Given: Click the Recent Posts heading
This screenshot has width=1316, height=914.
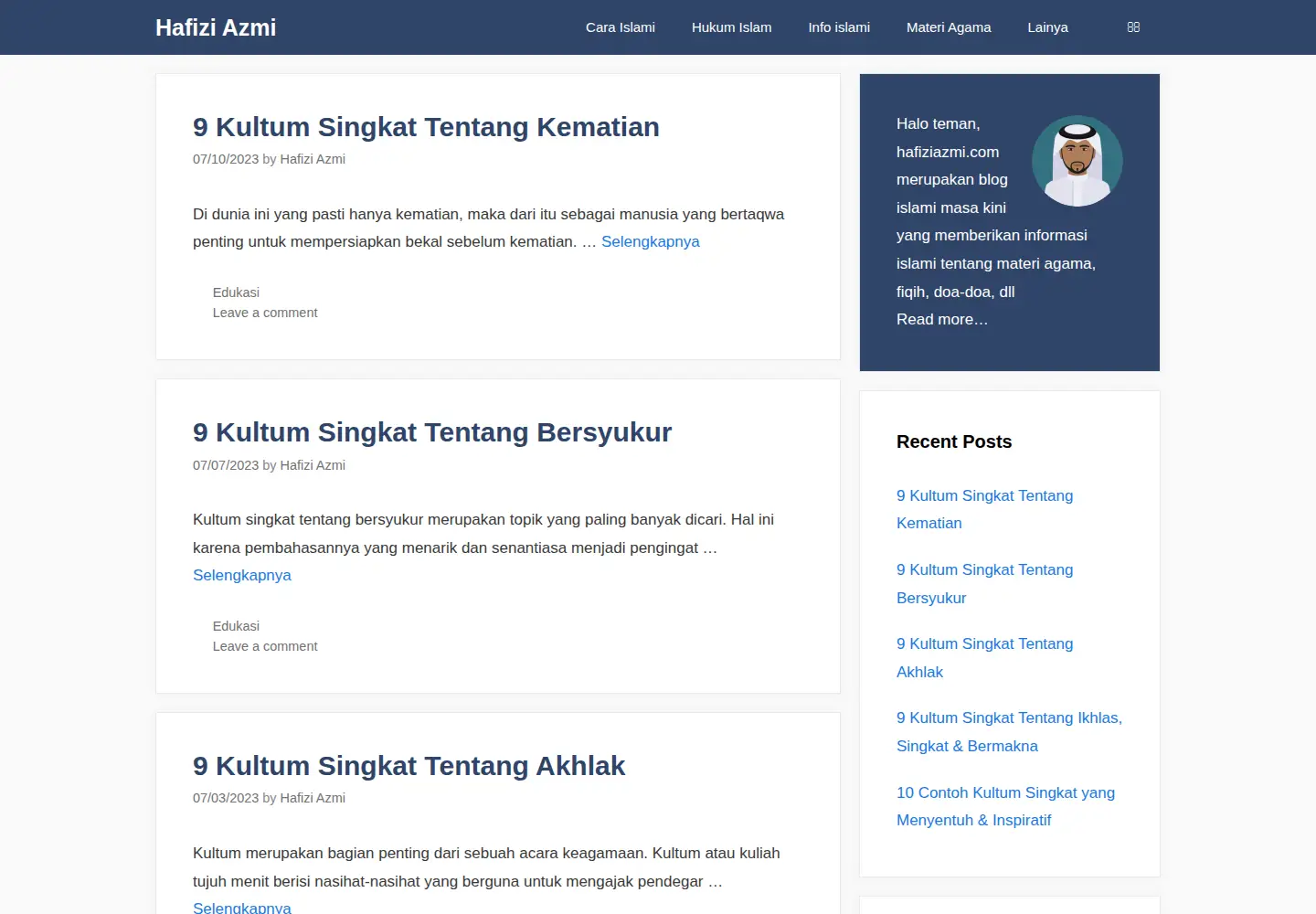Looking at the screenshot, I should [954, 441].
